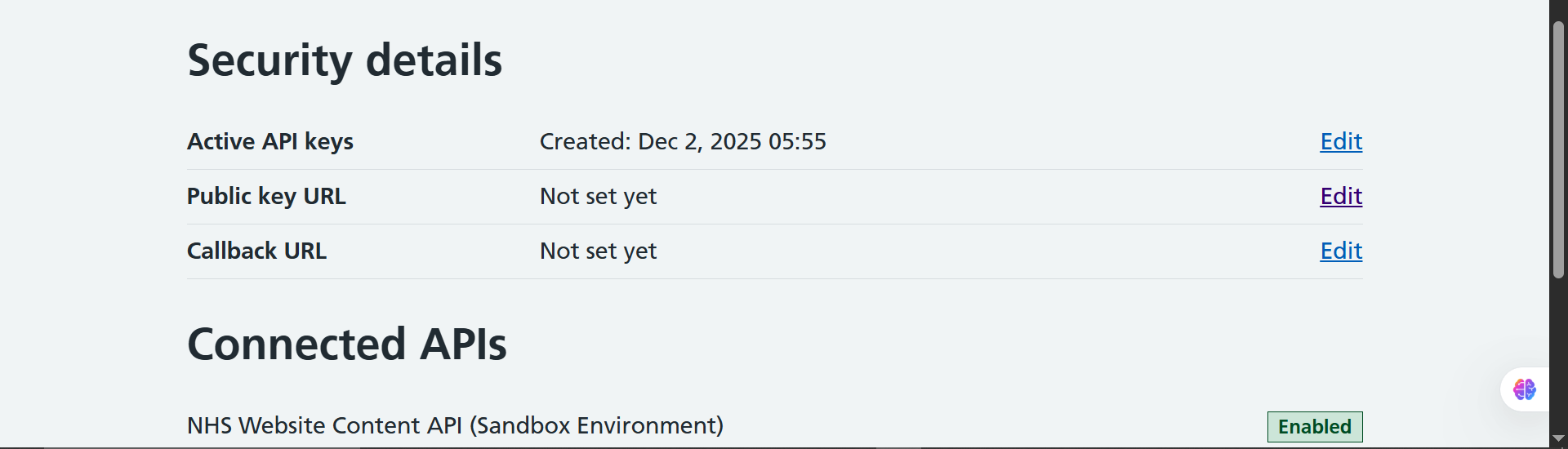Image resolution: width=1568 pixels, height=449 pixels.
Task: Click the word 'APIs' in Connected APIs
Action: click(463, 345)
